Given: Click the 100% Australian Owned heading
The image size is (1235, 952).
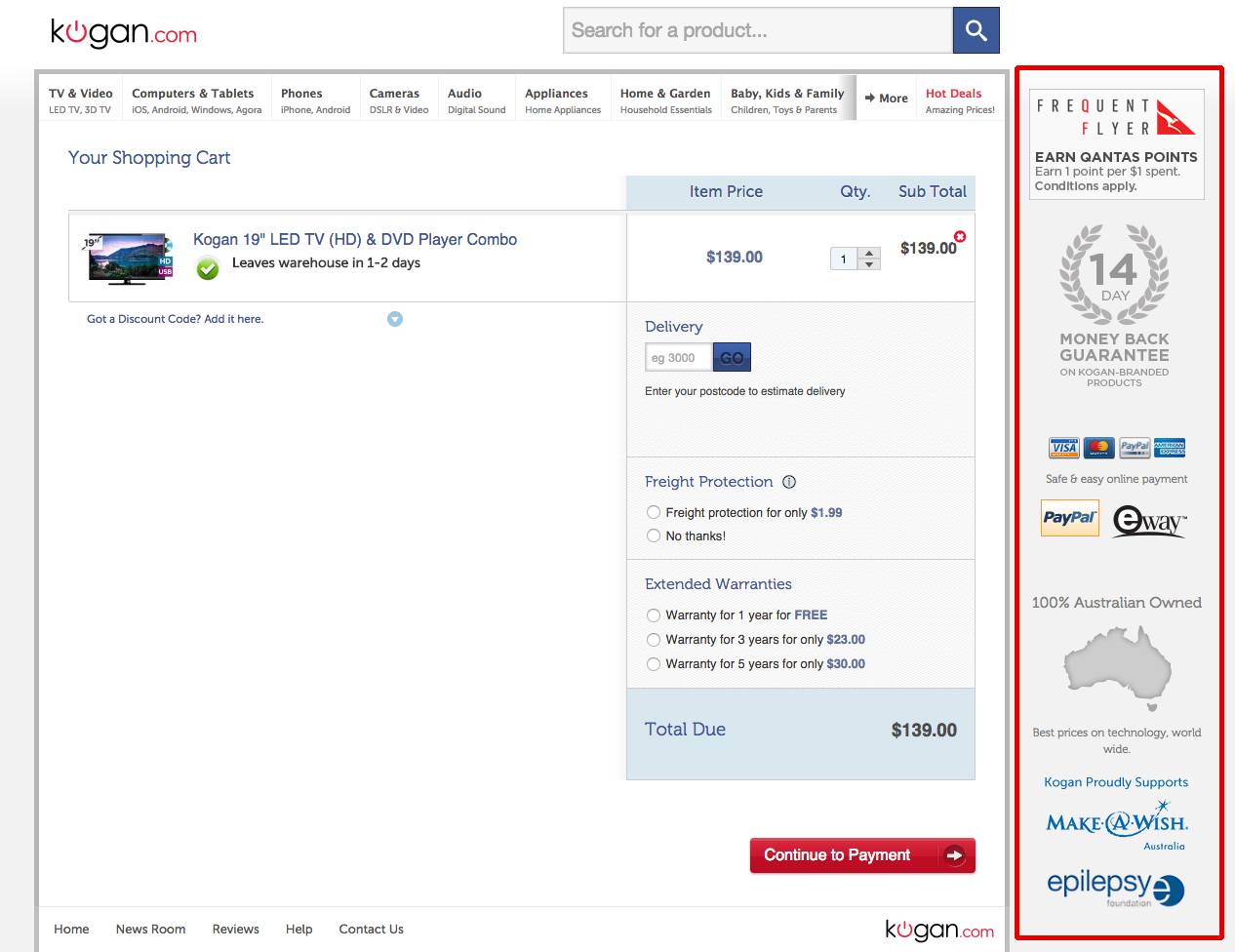Looking at the screenshot, I should [x=1117, y=603].
